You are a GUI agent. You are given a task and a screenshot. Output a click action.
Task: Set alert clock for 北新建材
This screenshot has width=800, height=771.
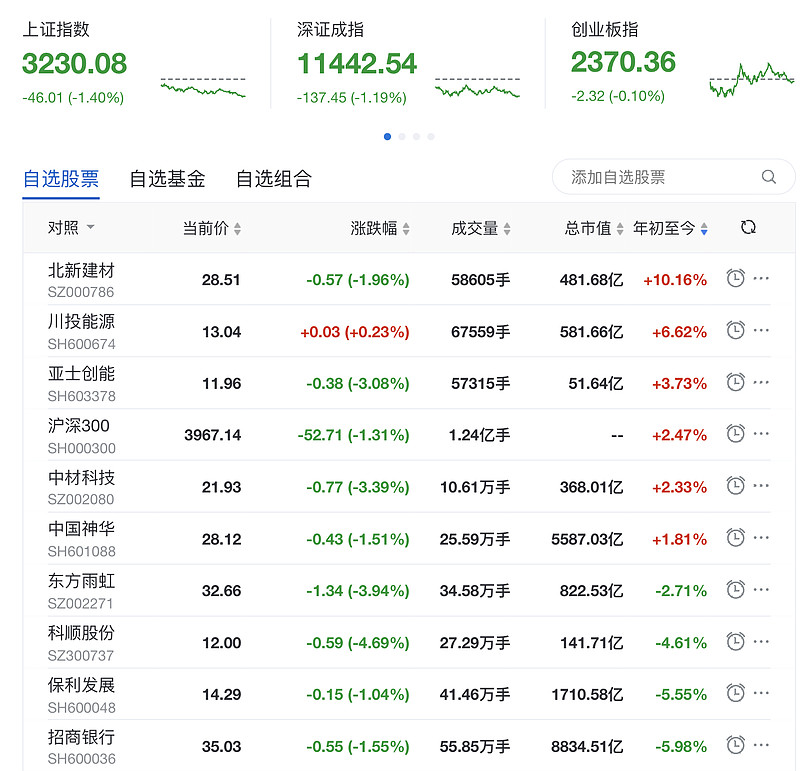point(735,278)
